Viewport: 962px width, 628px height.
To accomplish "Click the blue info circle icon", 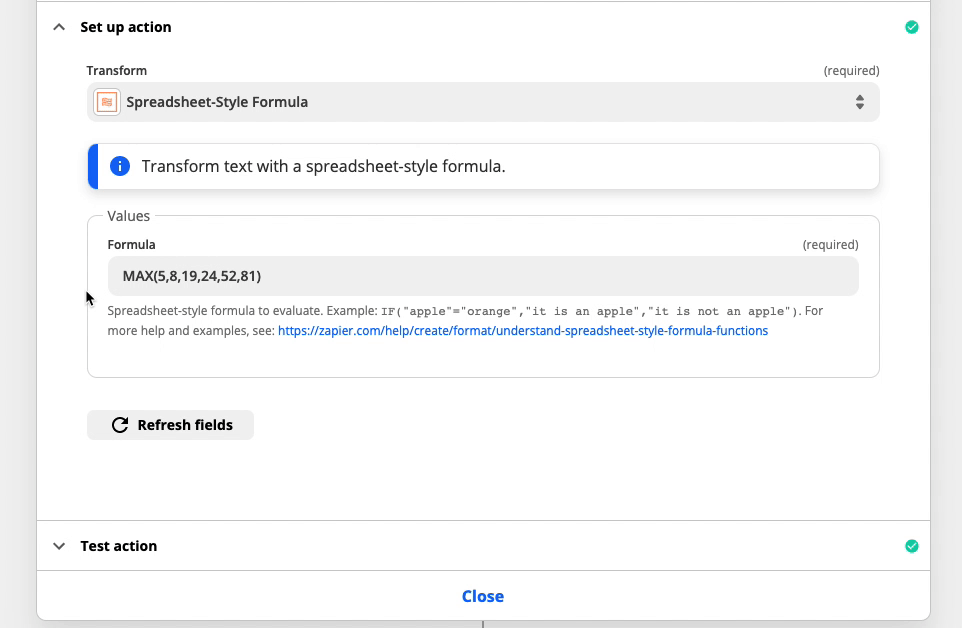I will [x=120, y=166].
